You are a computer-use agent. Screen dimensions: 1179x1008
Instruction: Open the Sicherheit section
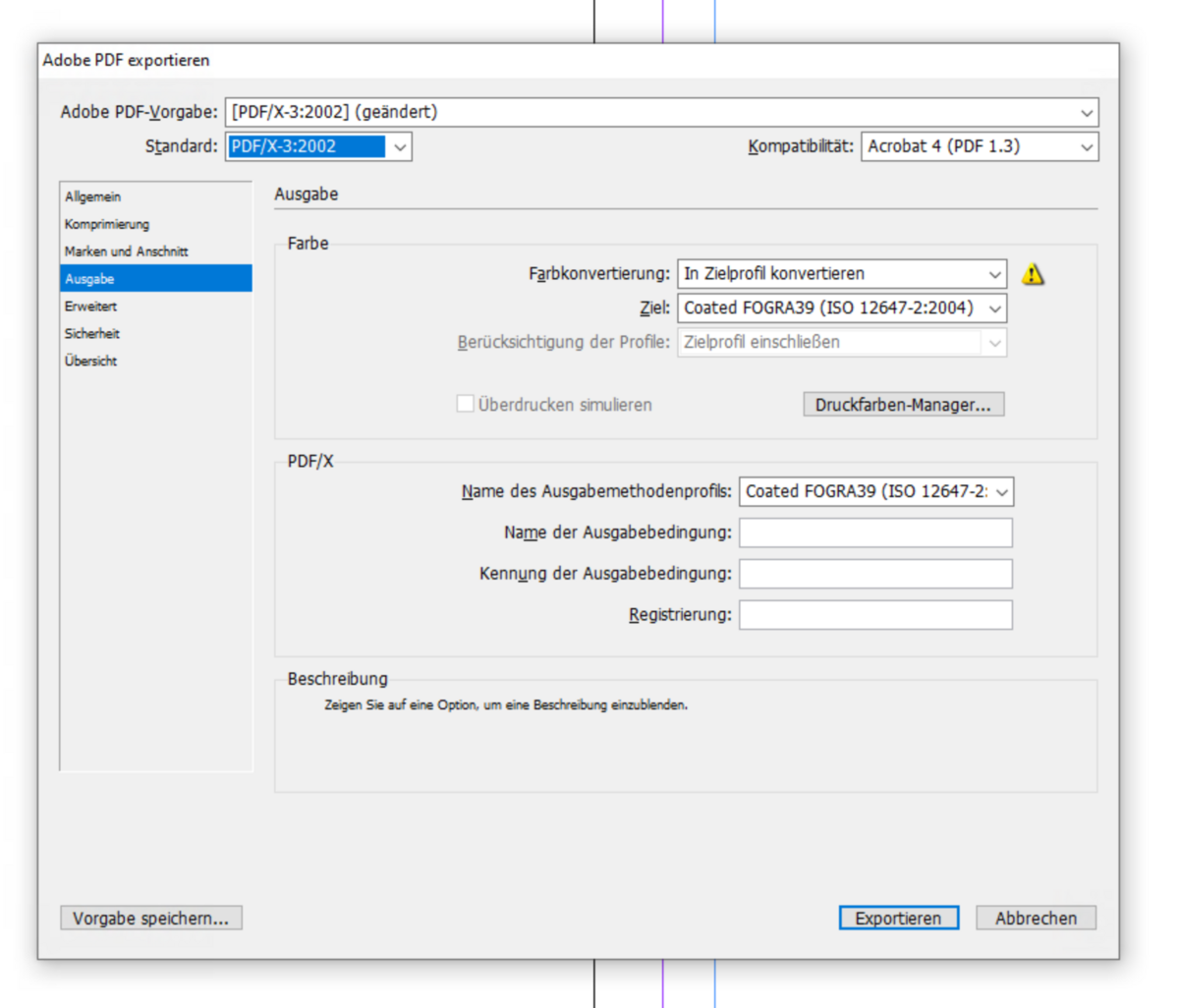pyautogui.click(x=92, y=334)
